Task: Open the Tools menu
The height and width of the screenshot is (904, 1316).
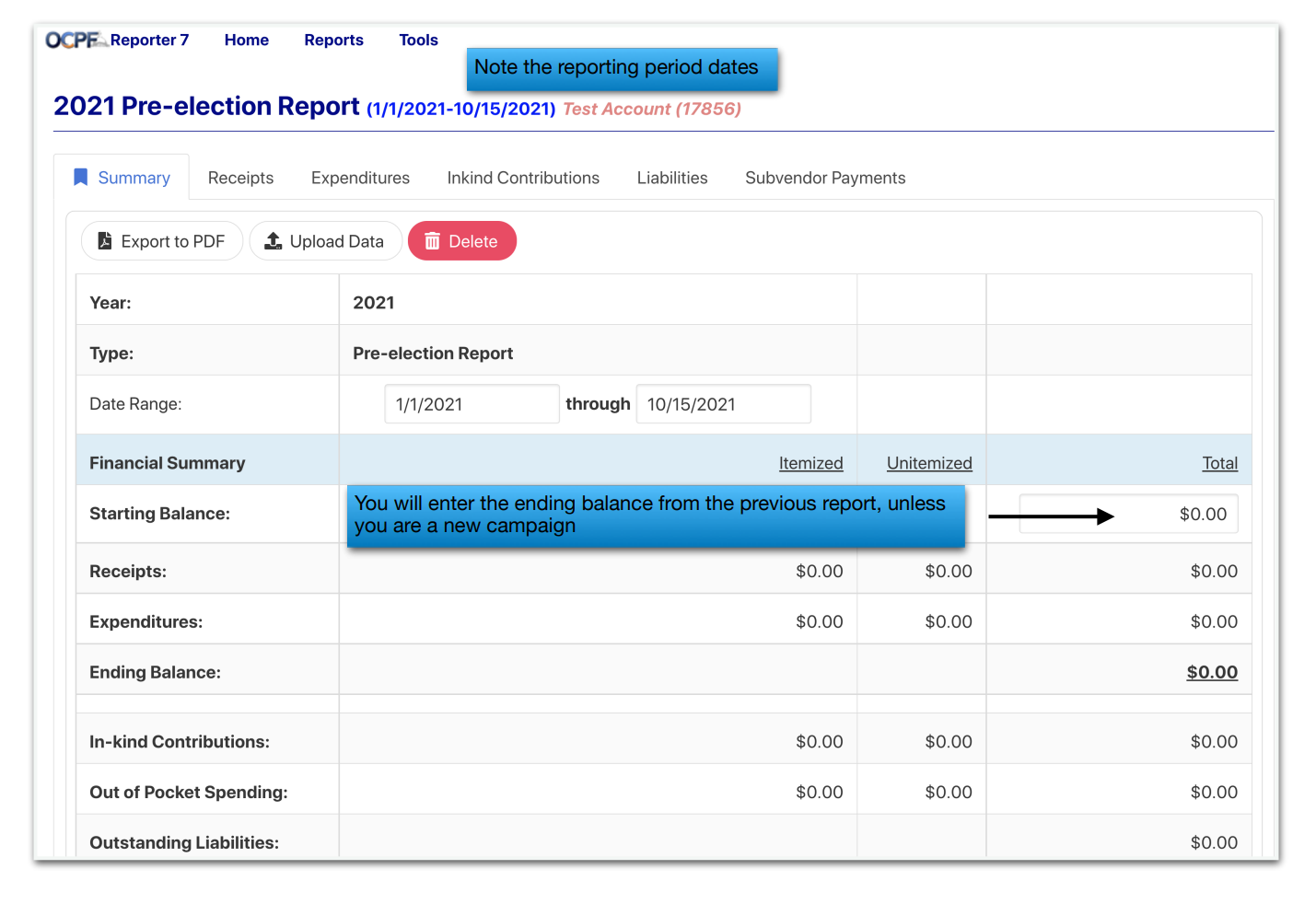Action: (x=418, y=40)
